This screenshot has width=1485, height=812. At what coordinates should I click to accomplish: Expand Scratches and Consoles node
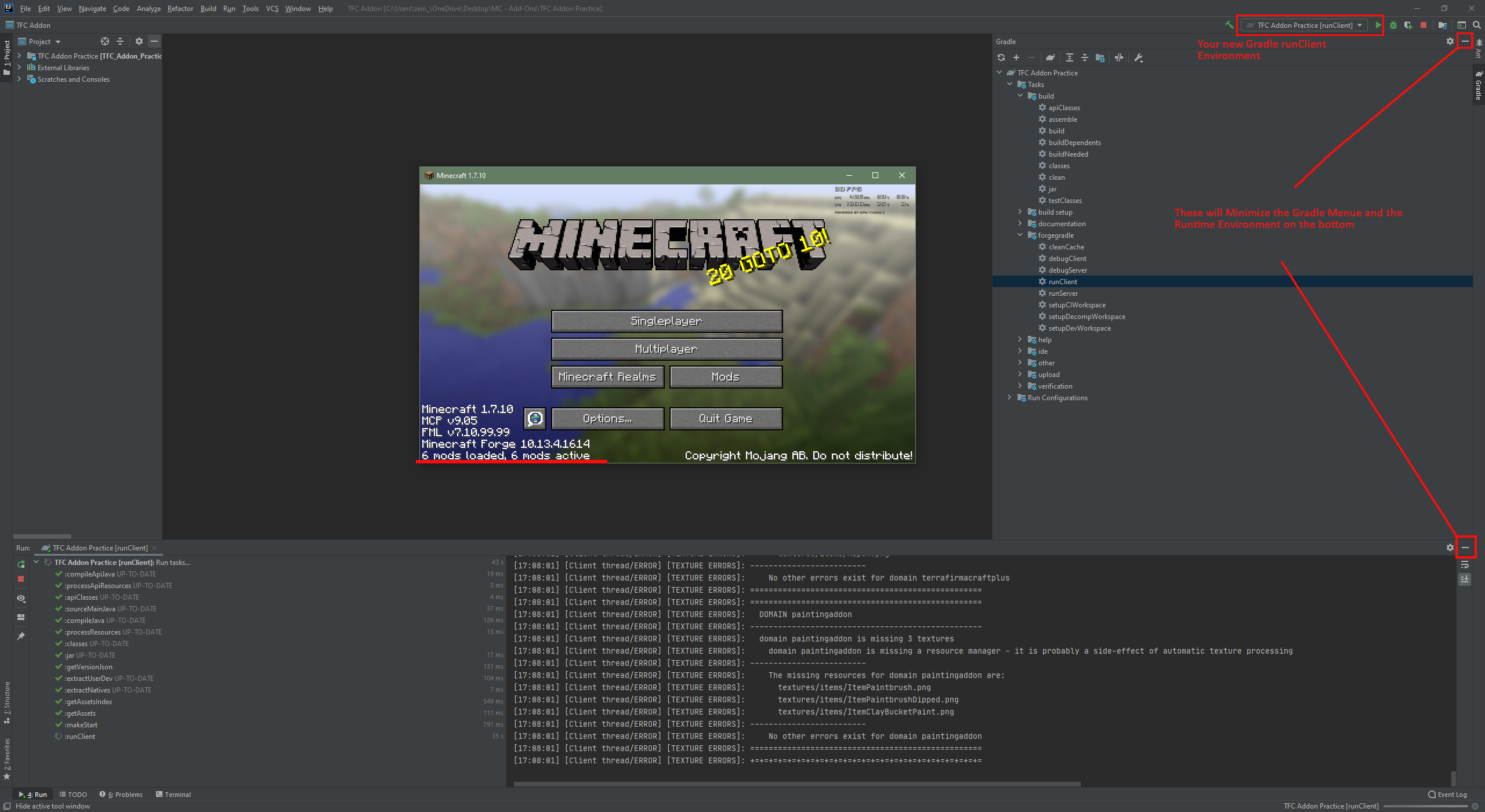click(19, 79)
